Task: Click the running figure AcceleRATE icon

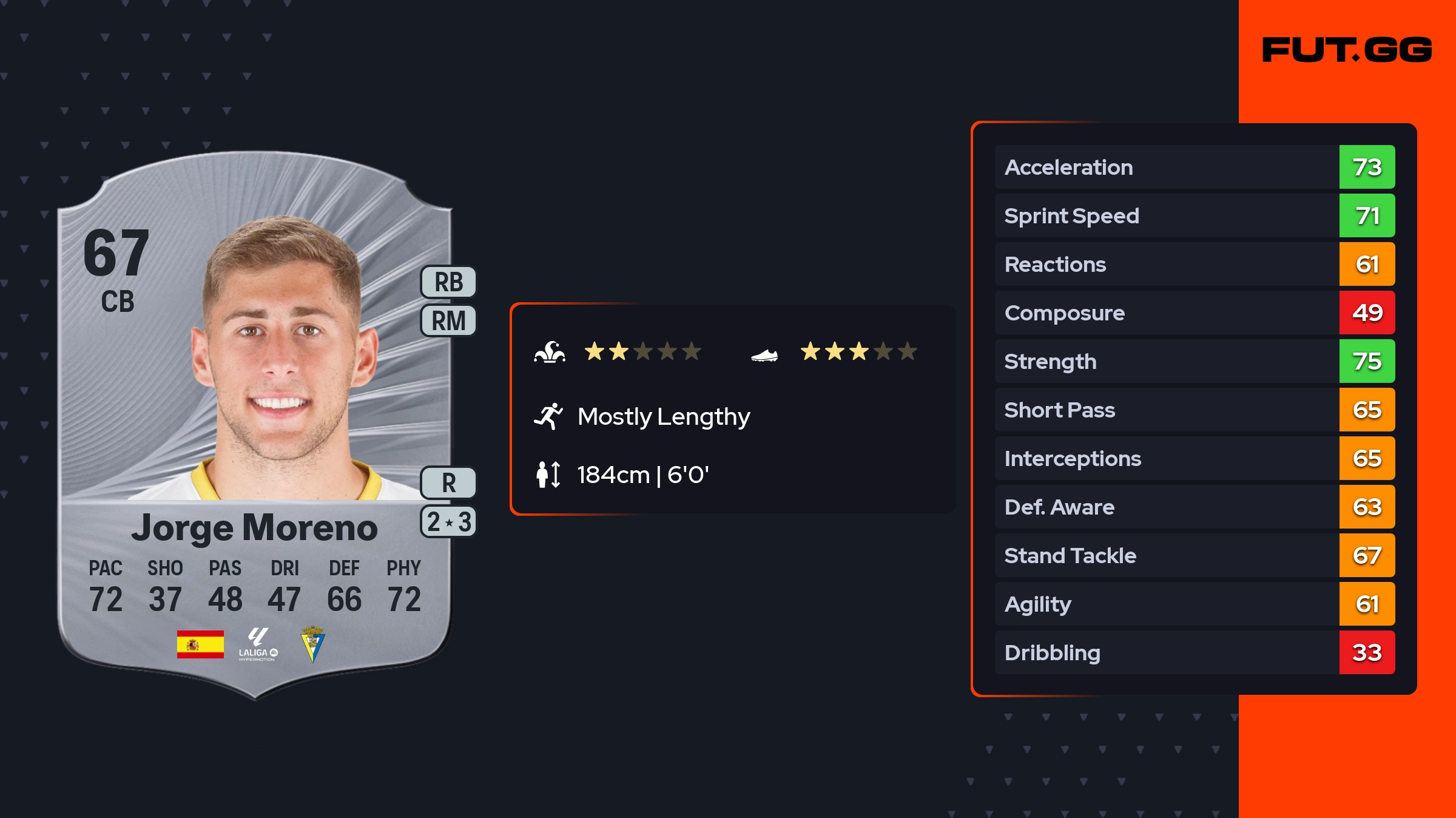Action: click(x=548, y=416)
